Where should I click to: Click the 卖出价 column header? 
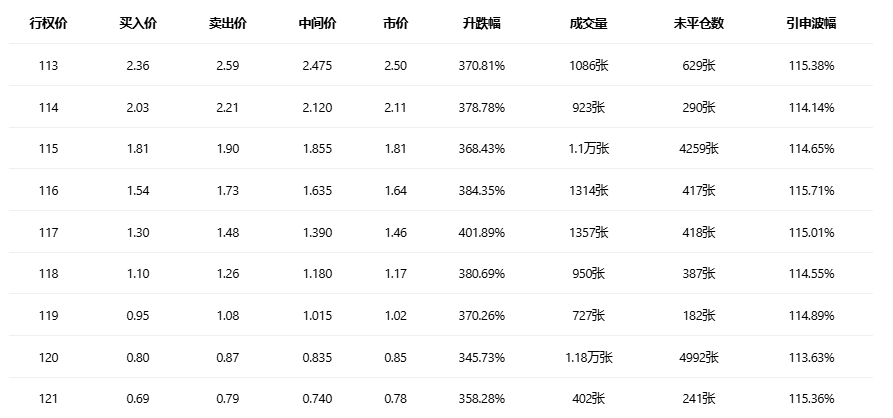[228, 23]
